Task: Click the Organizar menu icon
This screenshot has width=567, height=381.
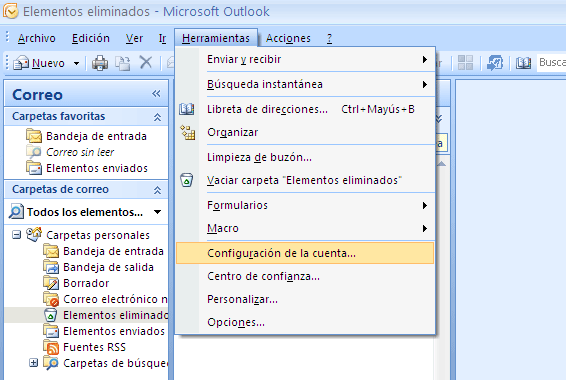Action: point(188,132)
